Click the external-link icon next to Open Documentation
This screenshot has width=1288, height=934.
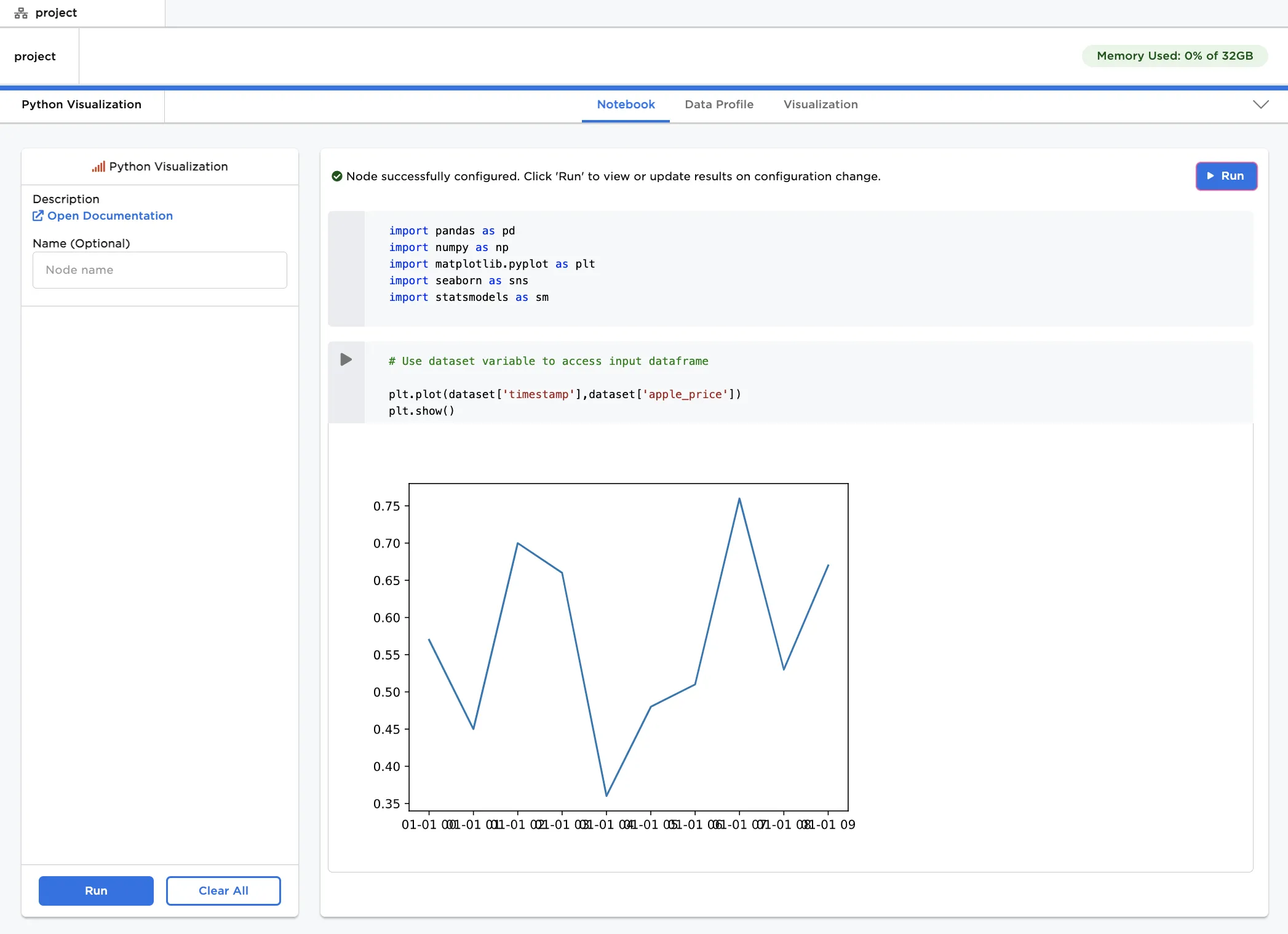pyautogui.click(x=38, y=216)
